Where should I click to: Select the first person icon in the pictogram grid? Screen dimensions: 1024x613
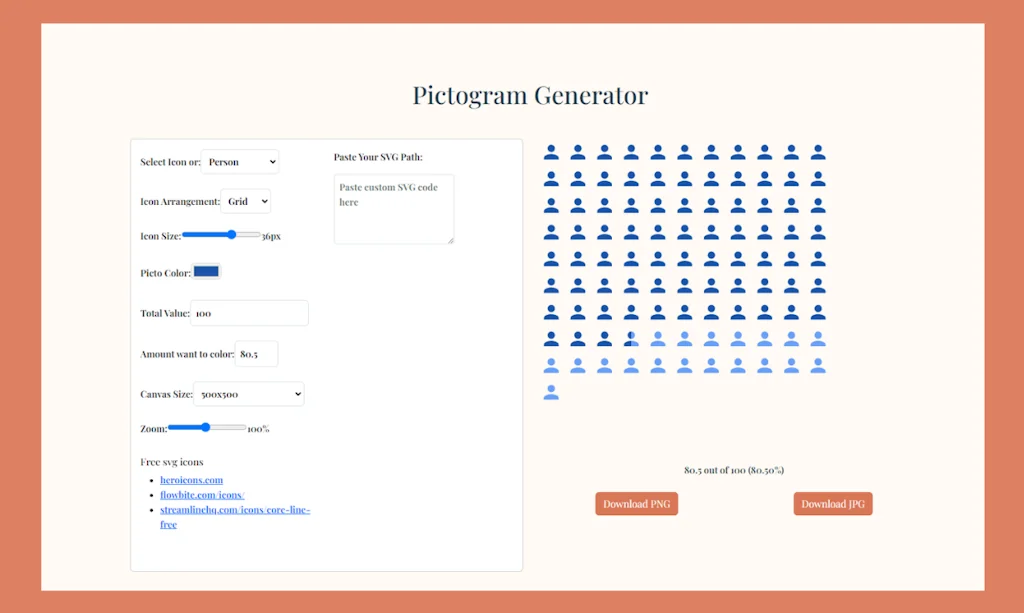(x=551, y=151)
